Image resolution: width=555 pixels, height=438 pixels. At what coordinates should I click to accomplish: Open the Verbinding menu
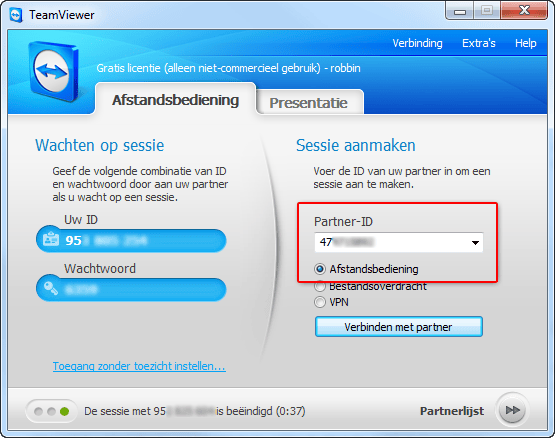[x=417, y=43]
